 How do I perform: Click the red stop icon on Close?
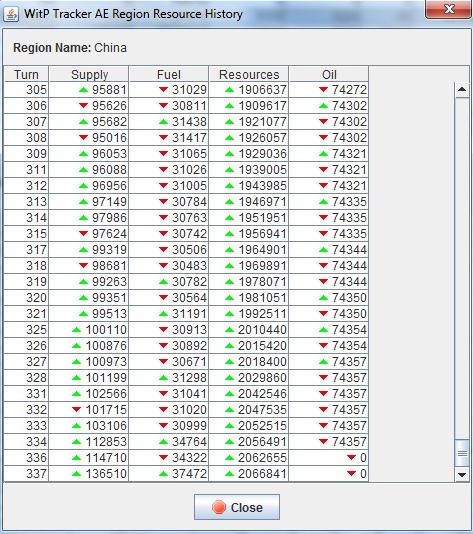(x=219, y=507)
